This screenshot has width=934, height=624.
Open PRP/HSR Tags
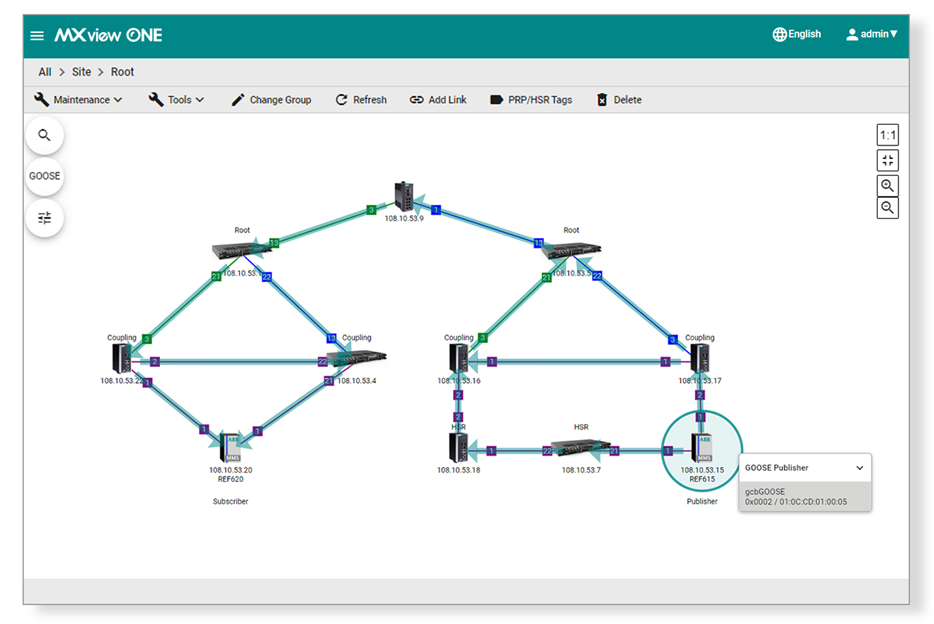(531, 100)
